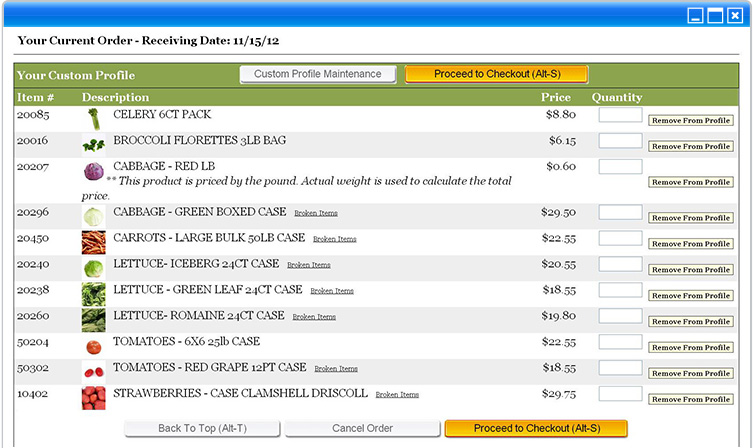Remove celery 6ct pack from profile
The image size is (753, 448).
690,120
